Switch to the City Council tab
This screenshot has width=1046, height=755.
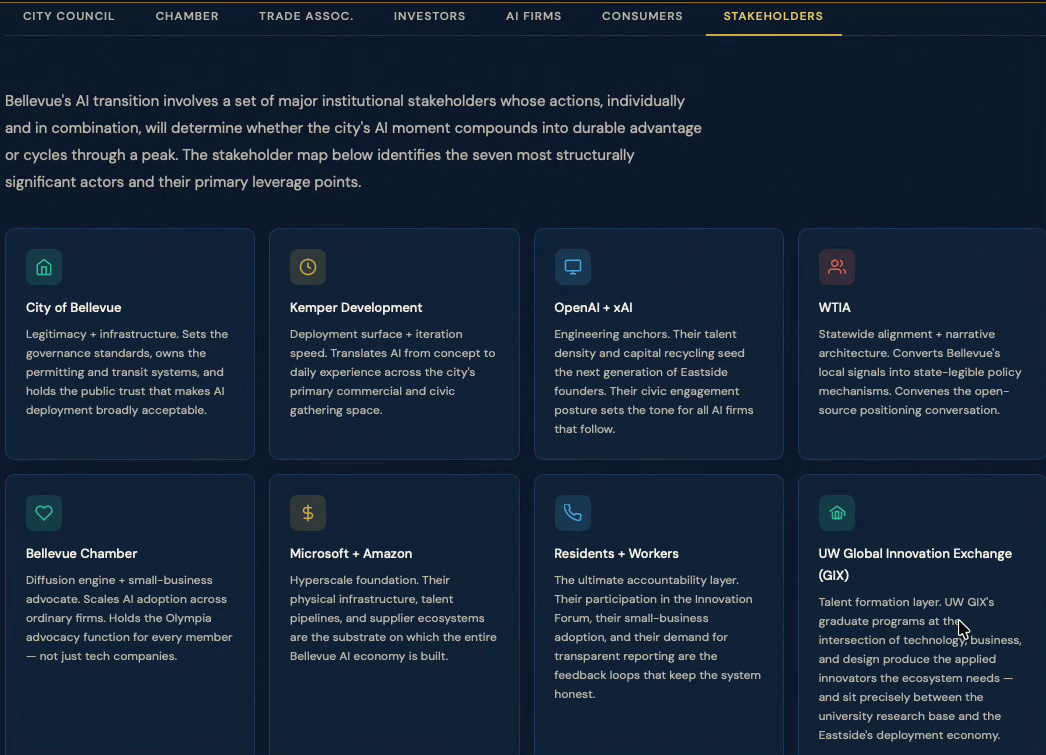69,16
